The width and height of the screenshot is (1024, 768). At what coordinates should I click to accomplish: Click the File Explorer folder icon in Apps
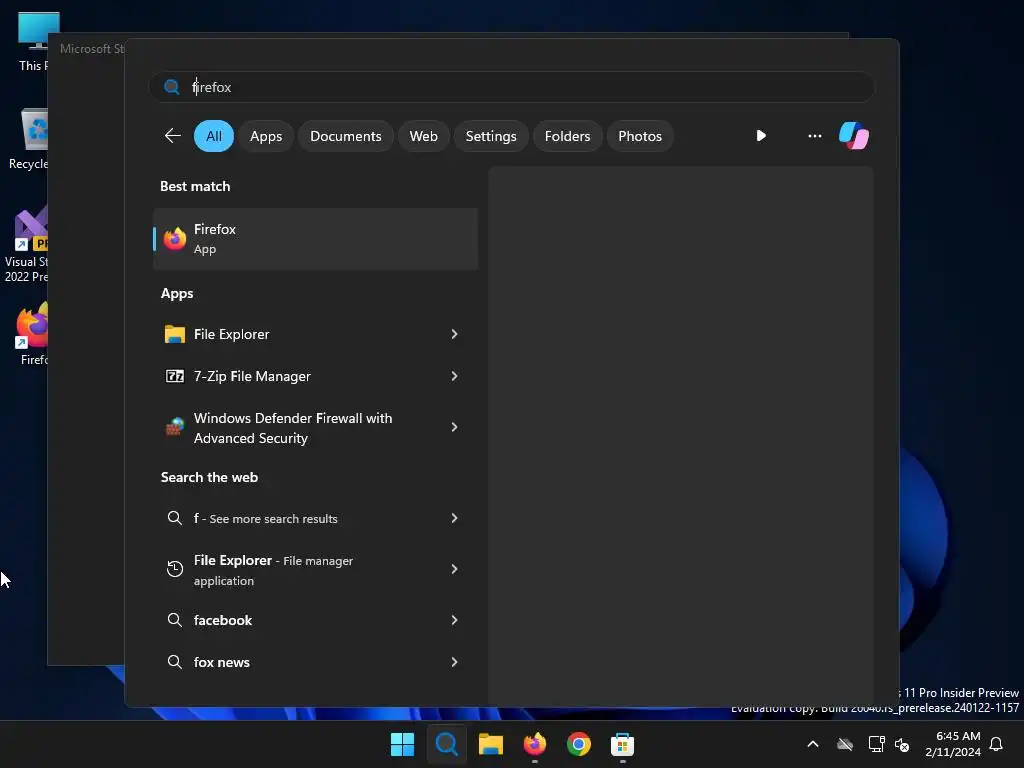(x=174, y=334)
